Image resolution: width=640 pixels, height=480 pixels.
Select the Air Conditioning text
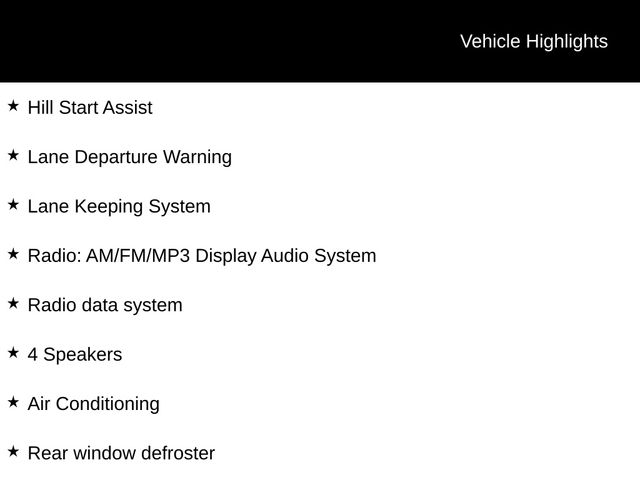tap(93, 404)
